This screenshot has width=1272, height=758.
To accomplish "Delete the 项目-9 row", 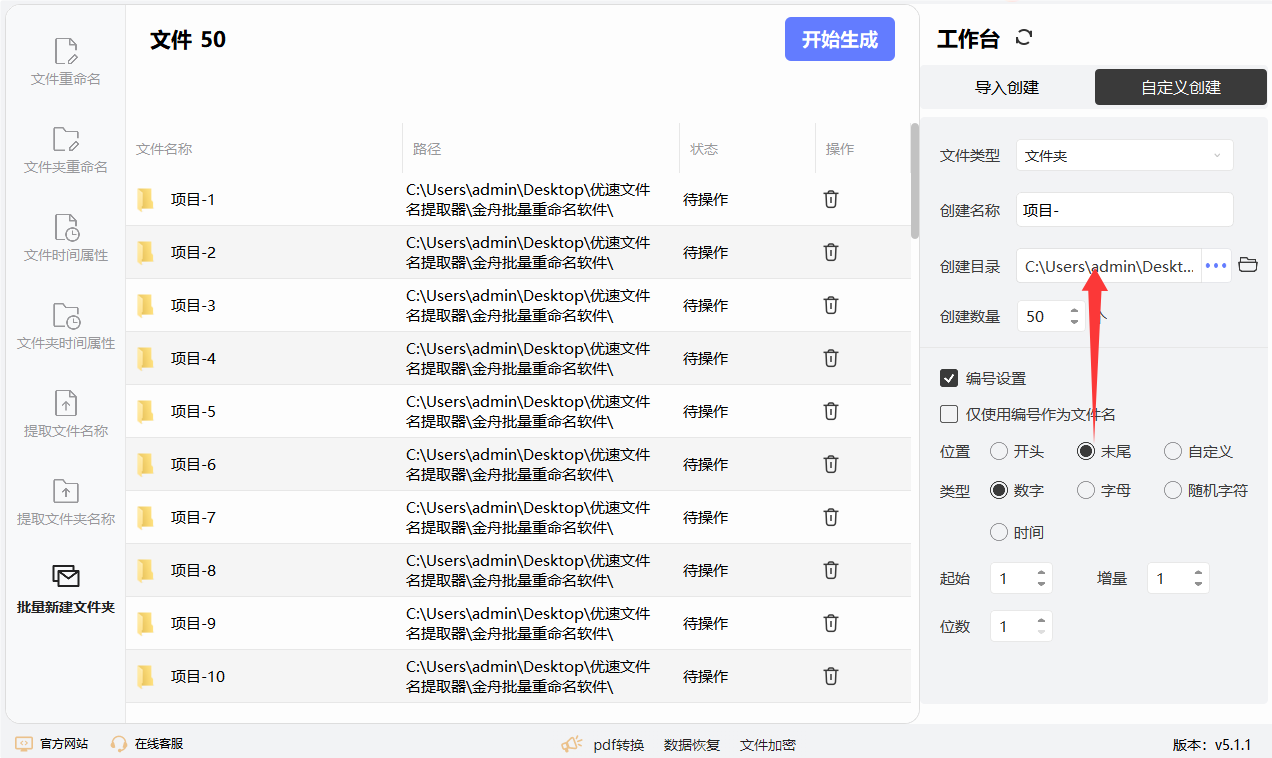I will click(830, 623).
